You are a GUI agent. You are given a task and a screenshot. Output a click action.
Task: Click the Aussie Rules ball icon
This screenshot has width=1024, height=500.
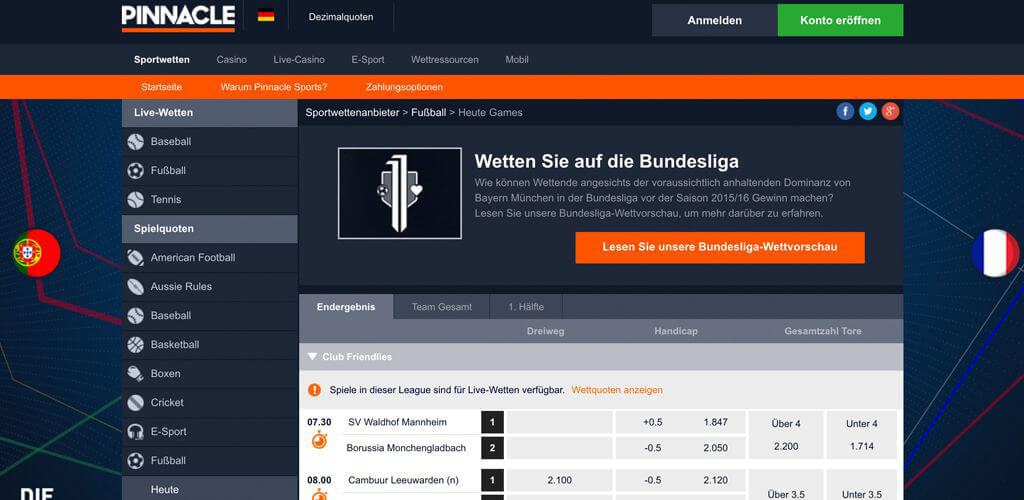tap(135, 287)
